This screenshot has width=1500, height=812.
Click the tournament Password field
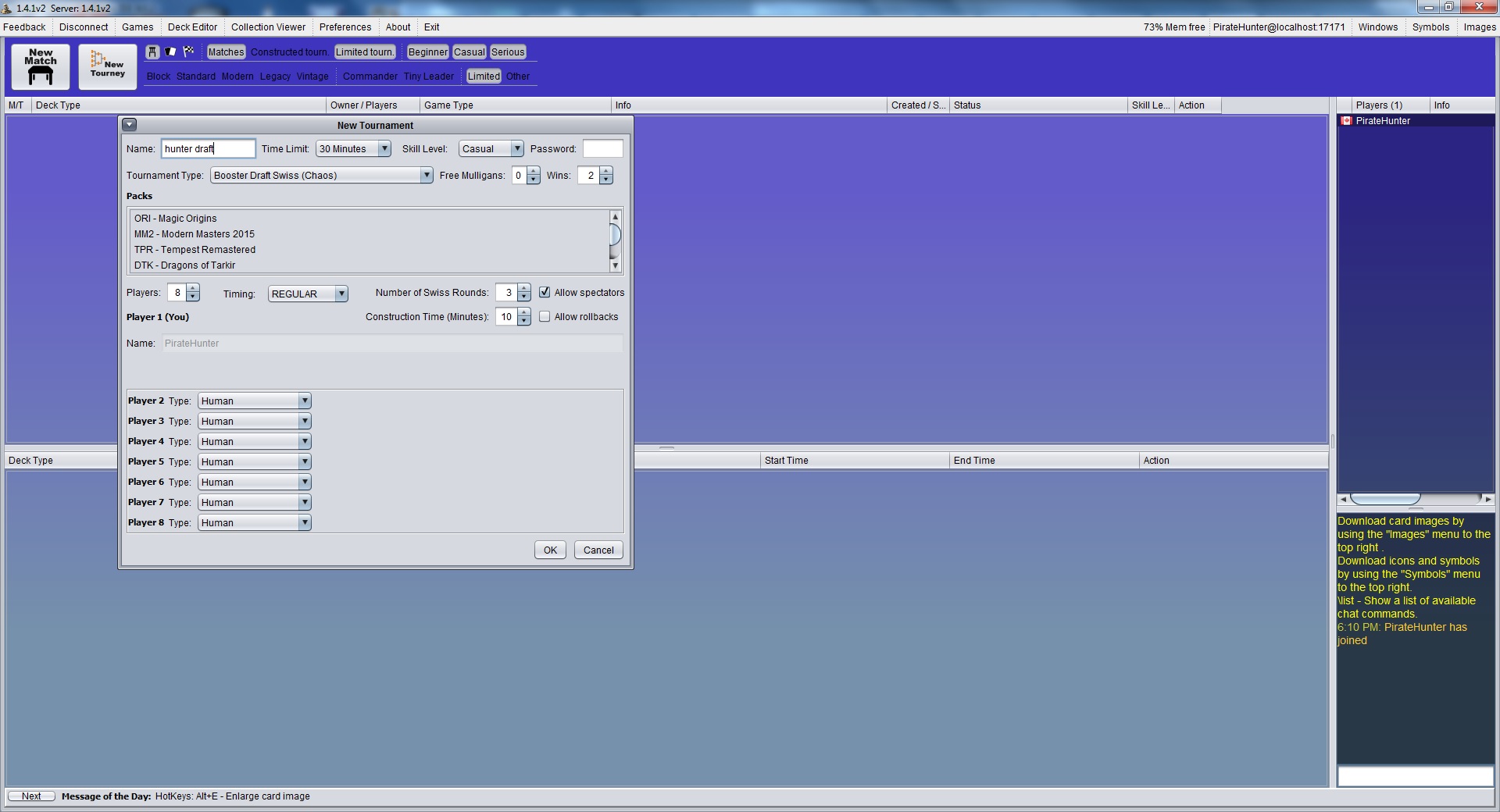click(x=602, y=149)
